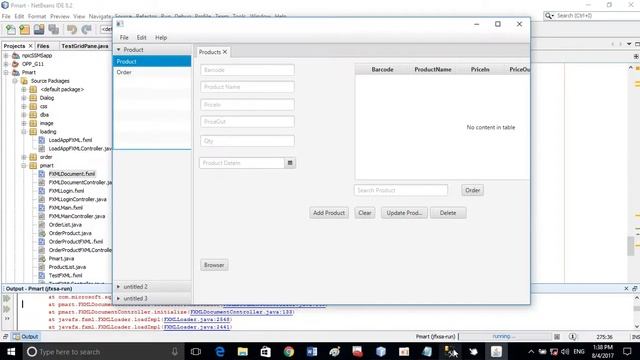Click the search magnifier icon in NetBeans
Image resolution: width=640 pixels, height=360 pixels.
[x=549, y=16]
